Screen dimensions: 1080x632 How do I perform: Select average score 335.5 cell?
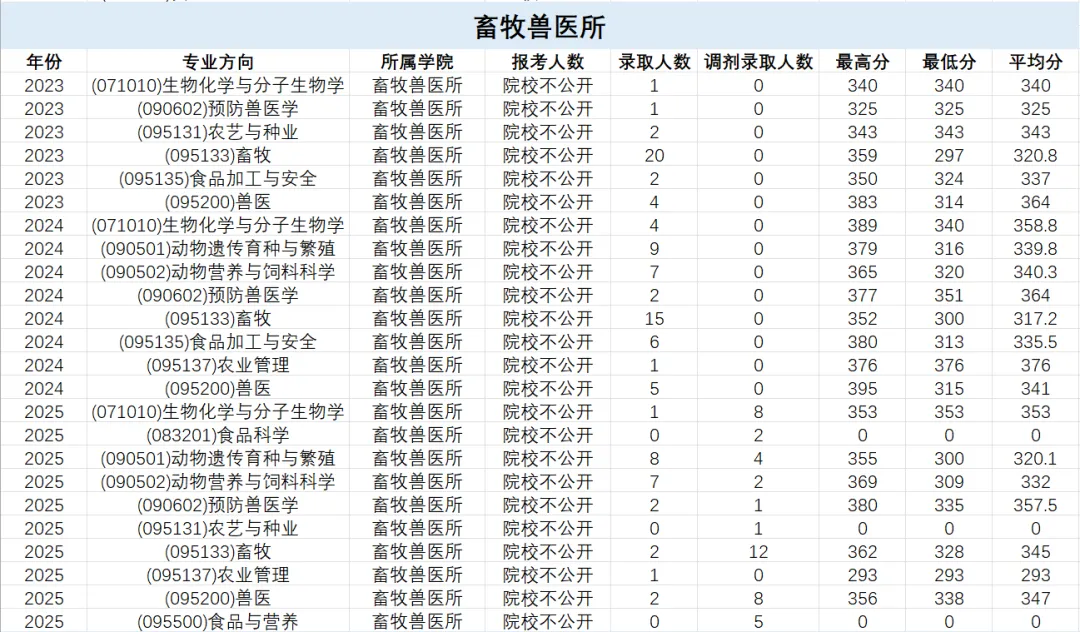click(x=1035, y=342)
